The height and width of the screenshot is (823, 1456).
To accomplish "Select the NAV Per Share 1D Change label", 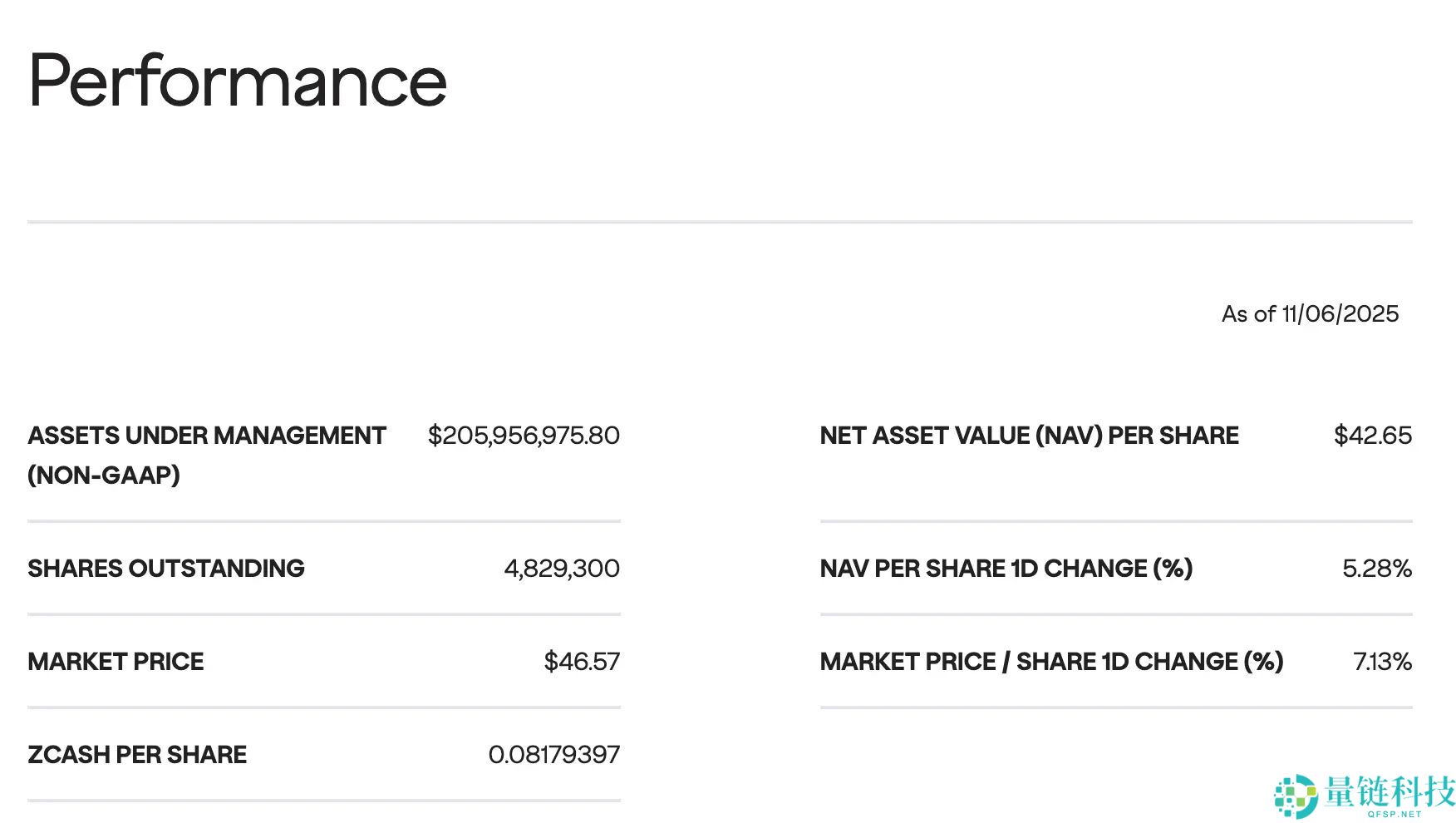I will coord(1006,569).
